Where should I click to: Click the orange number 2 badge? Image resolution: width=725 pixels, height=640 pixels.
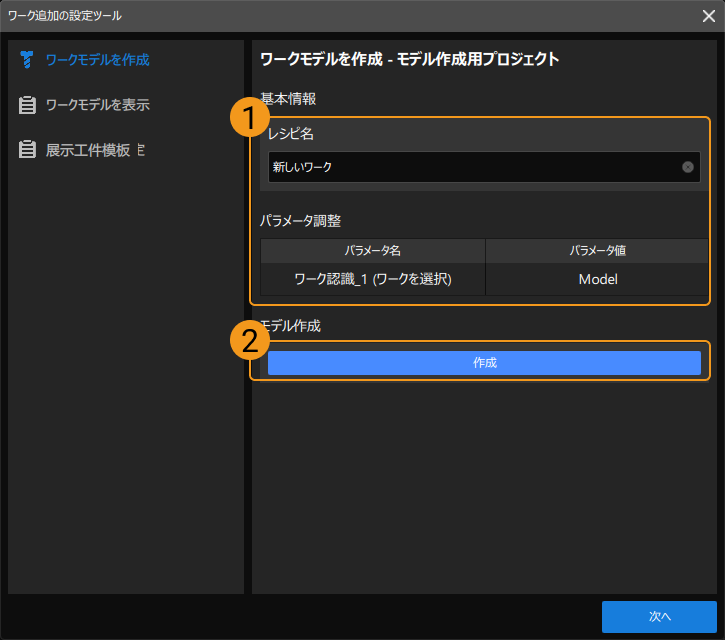pyautogui.click(x=249, y=341)
